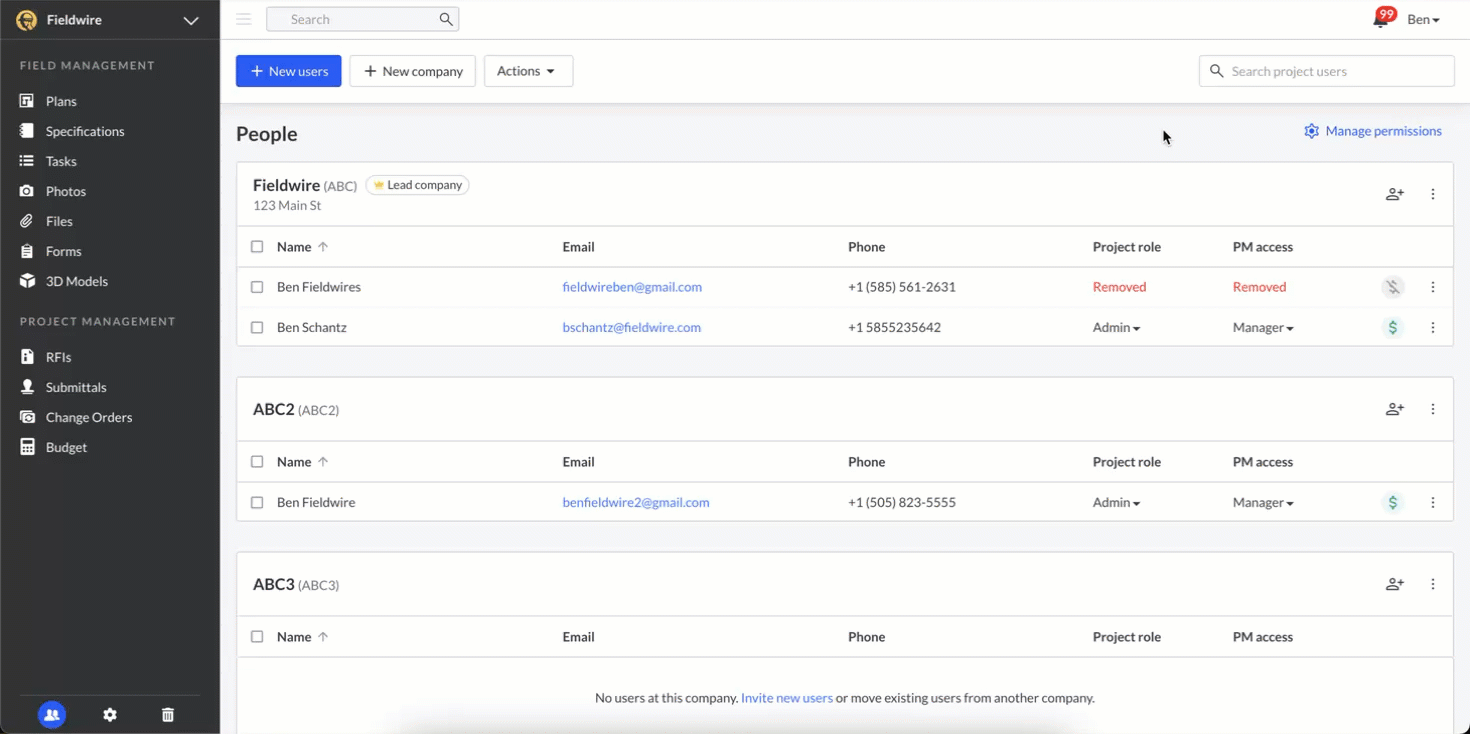Click the green dollar icon for Ben Schantz
Image resolution: width=1470 pixels, height=734 pixels.
point(1392,327)
